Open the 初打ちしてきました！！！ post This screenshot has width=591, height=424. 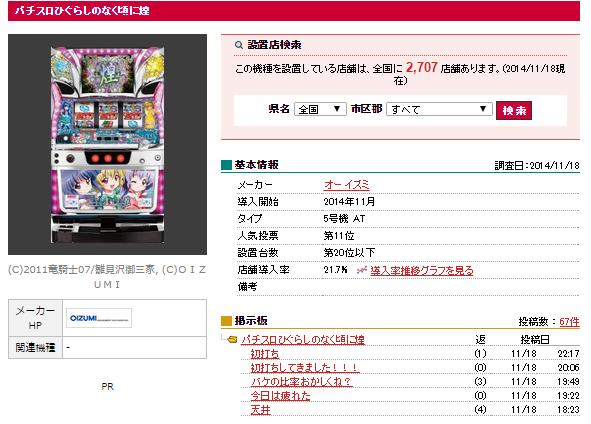[x=304, y=367]
